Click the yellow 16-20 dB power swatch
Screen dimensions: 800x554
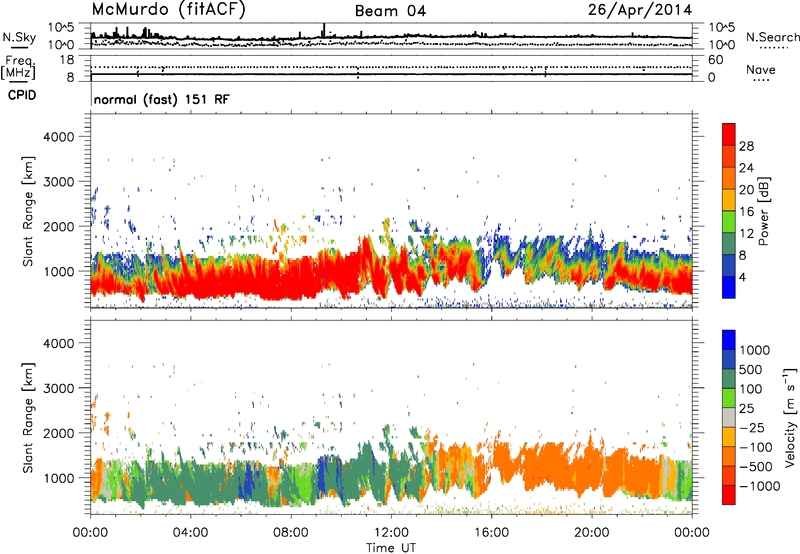pyautogui.click(x=729, y=200)
